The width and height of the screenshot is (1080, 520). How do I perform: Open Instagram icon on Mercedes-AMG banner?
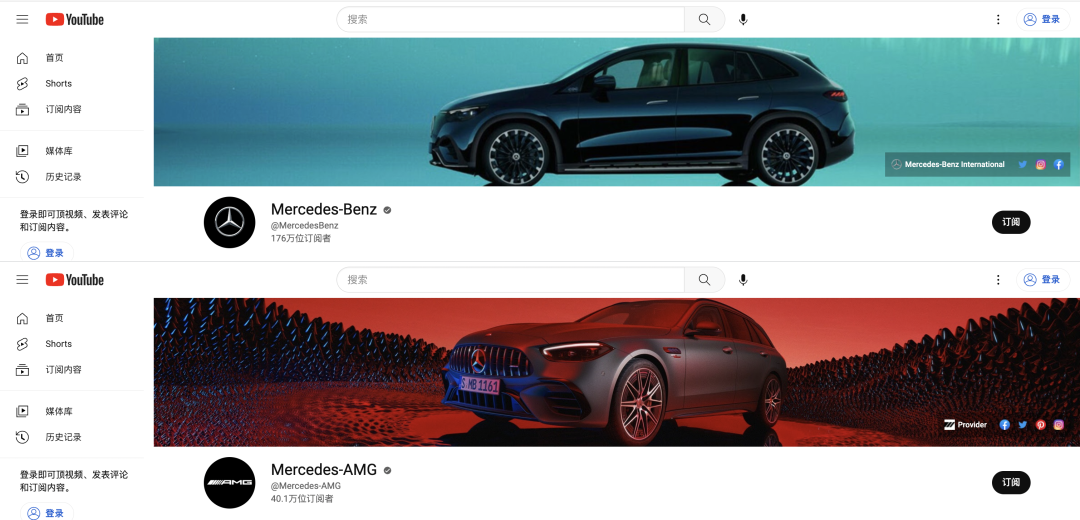click(1059, 425)
